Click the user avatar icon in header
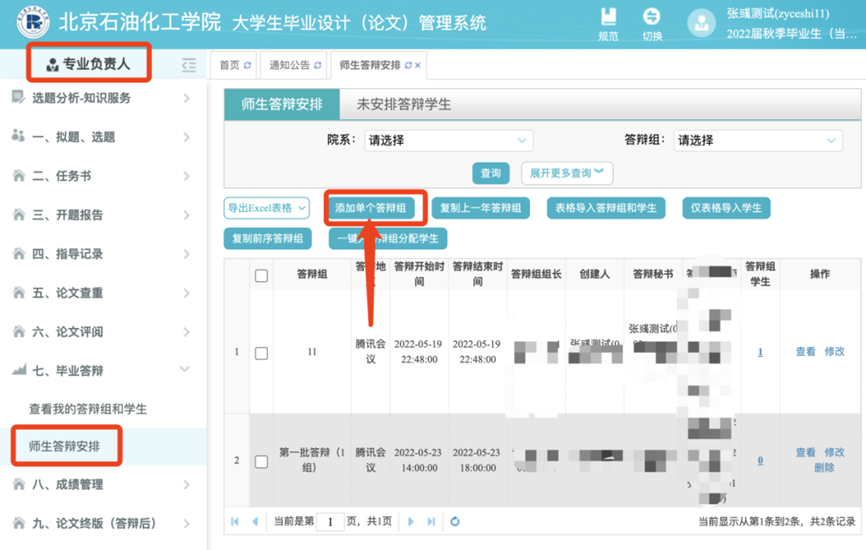Viewport: 866px width, 550px height. (x=702, y=24)
